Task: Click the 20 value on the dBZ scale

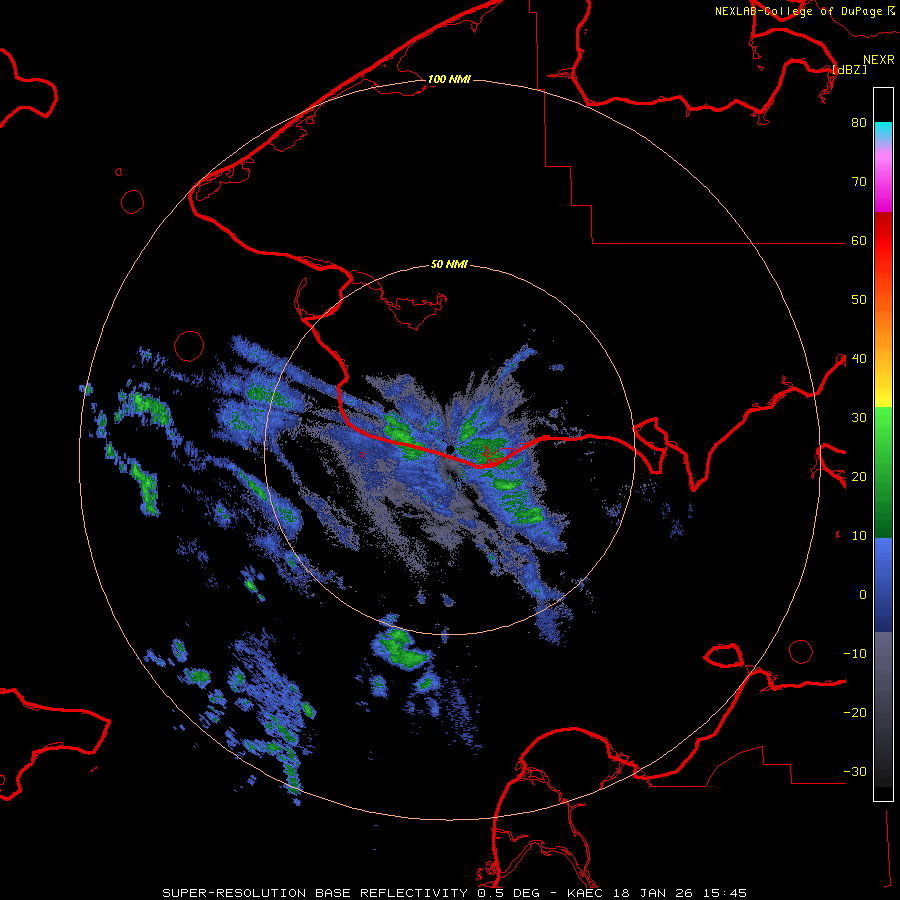Action: [859, 476]
